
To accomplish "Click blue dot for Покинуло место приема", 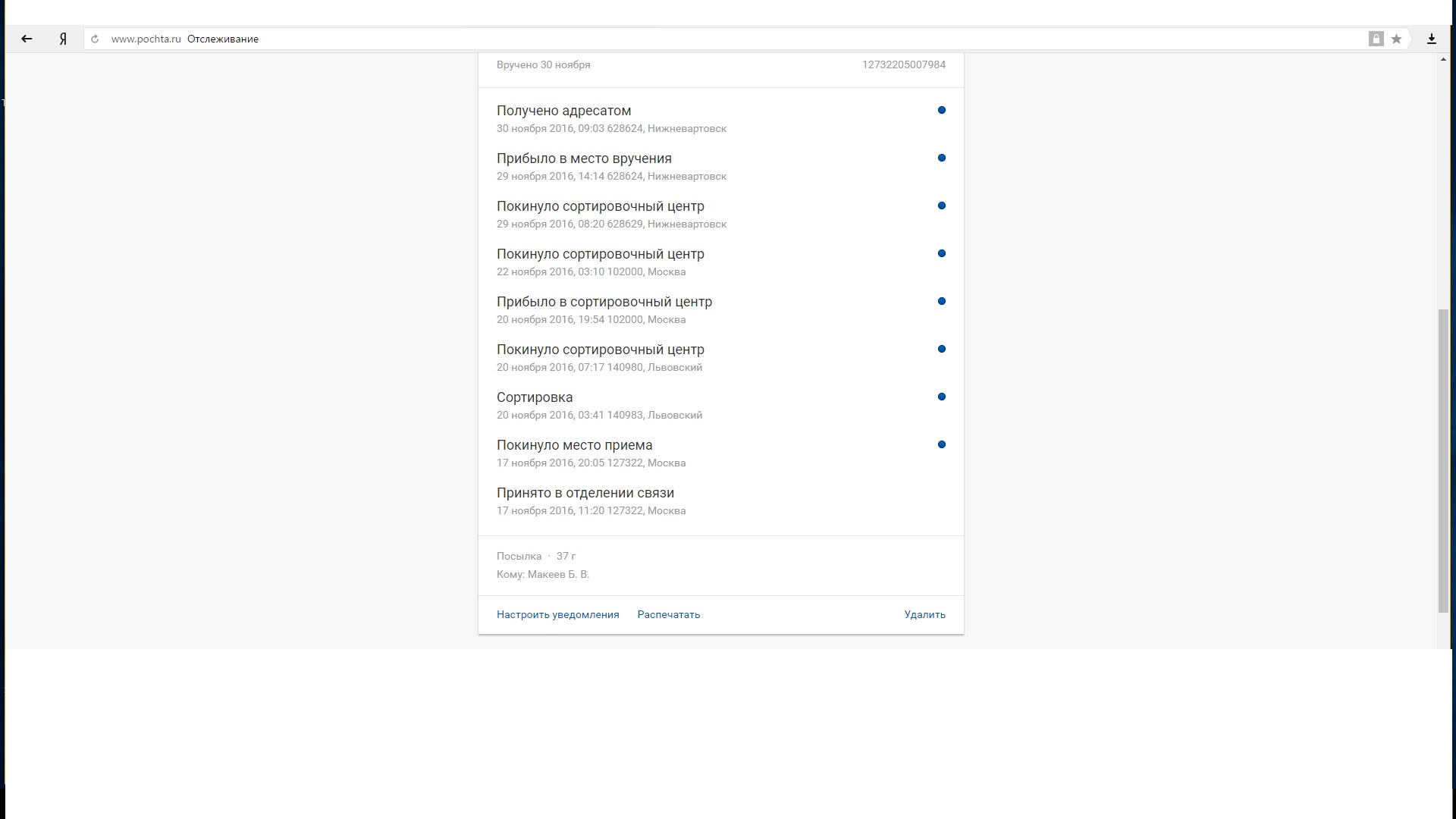I will 941,444.
